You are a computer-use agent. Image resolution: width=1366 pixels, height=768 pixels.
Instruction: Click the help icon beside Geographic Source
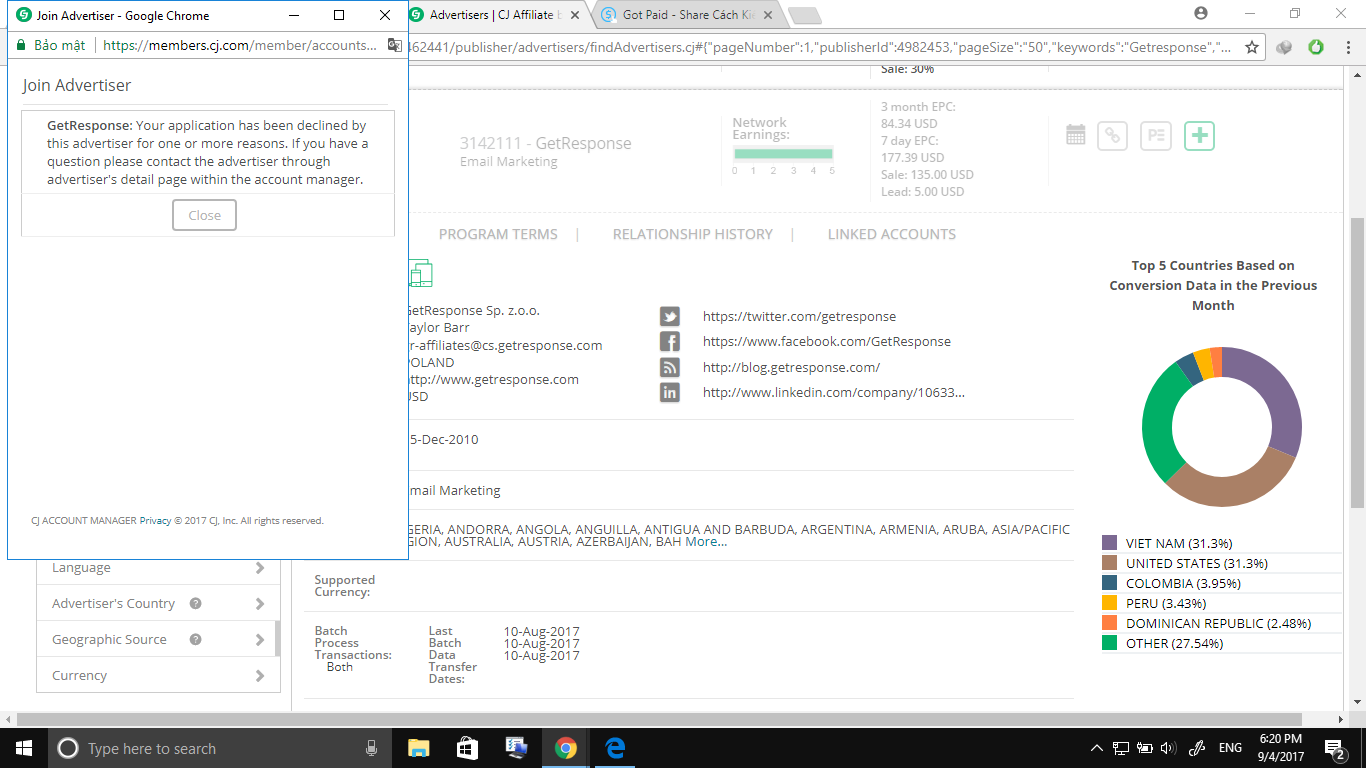(196, 639)
